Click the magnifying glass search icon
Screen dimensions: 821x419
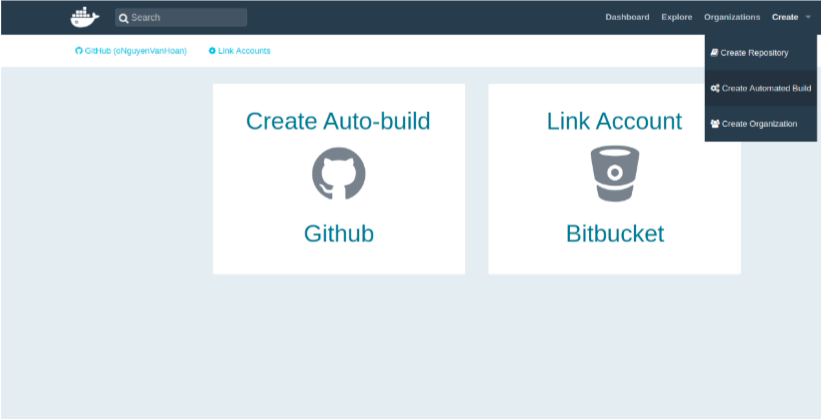[x=123, y=17]
